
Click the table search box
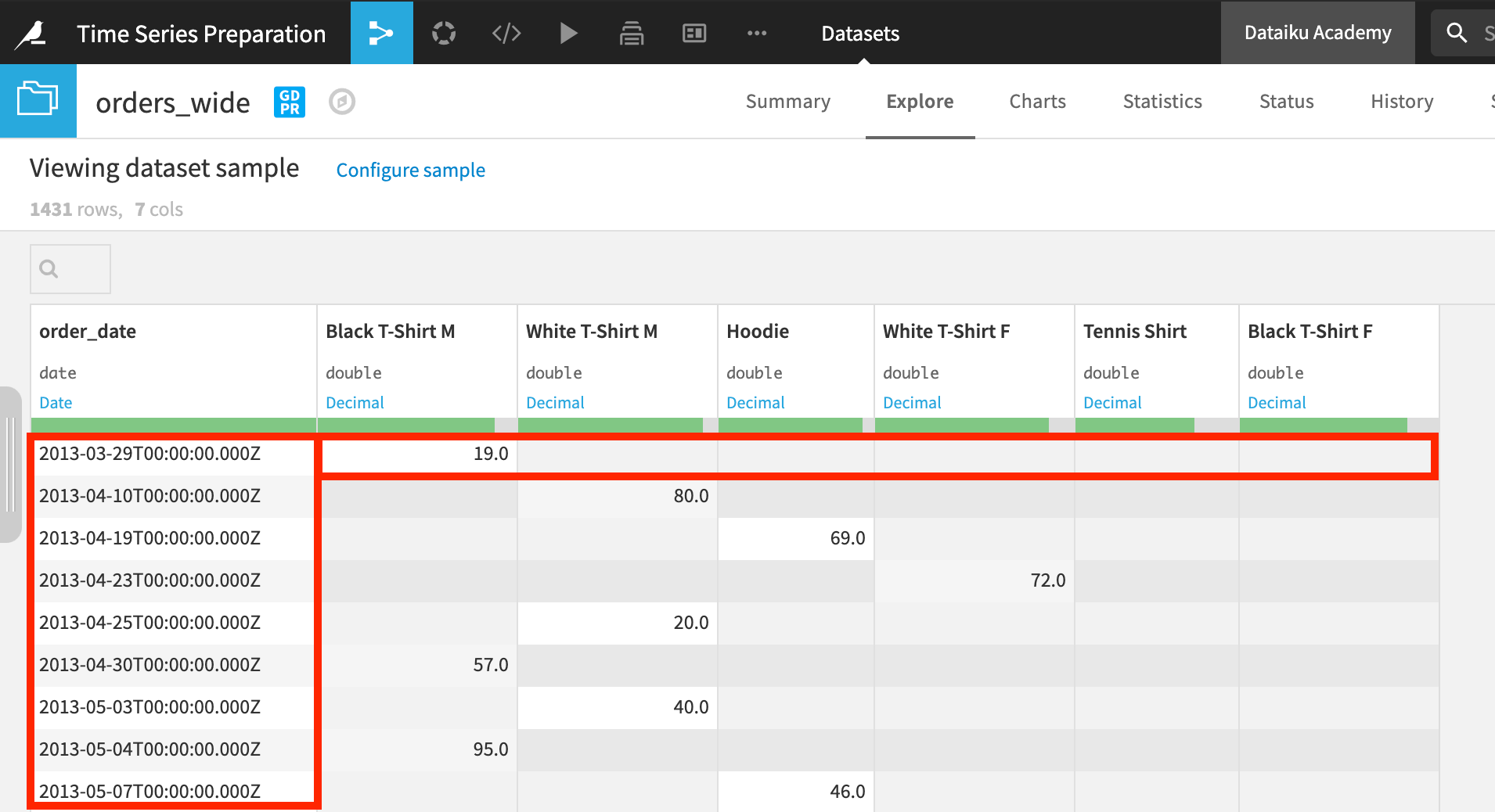pos(70,269)
